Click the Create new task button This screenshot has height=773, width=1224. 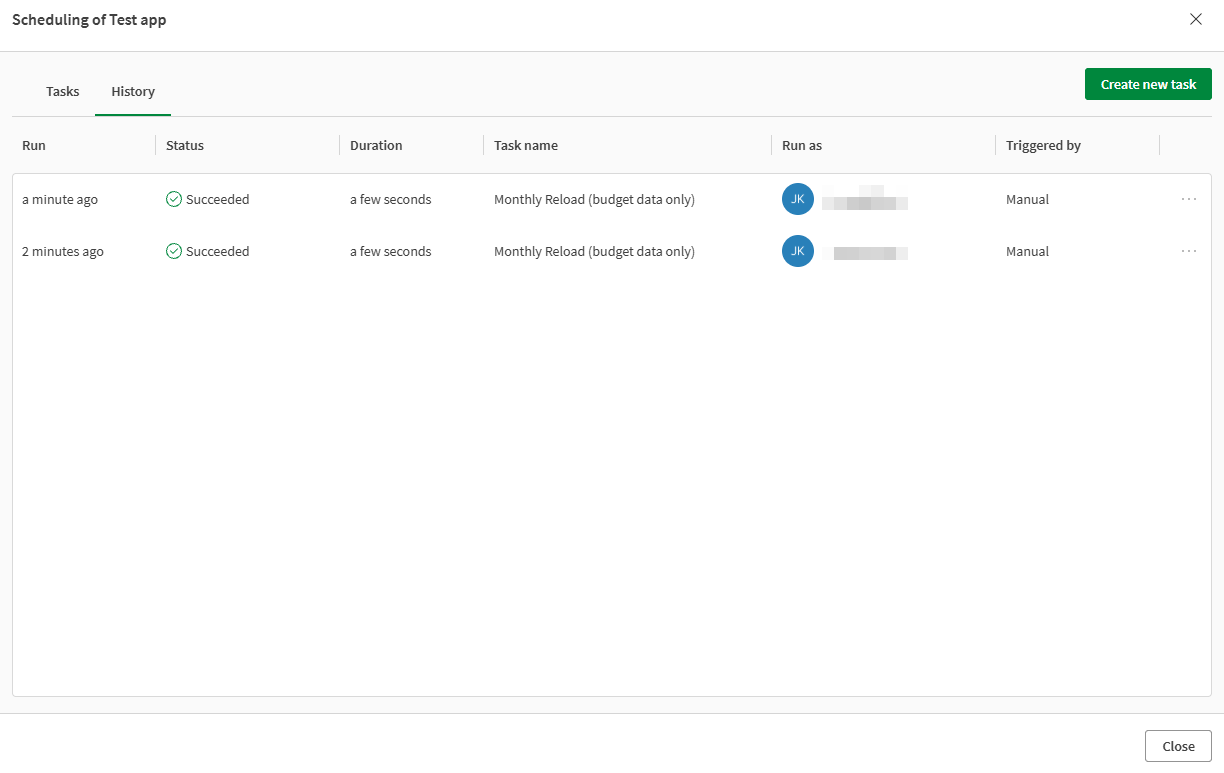tap(1147, 84)
